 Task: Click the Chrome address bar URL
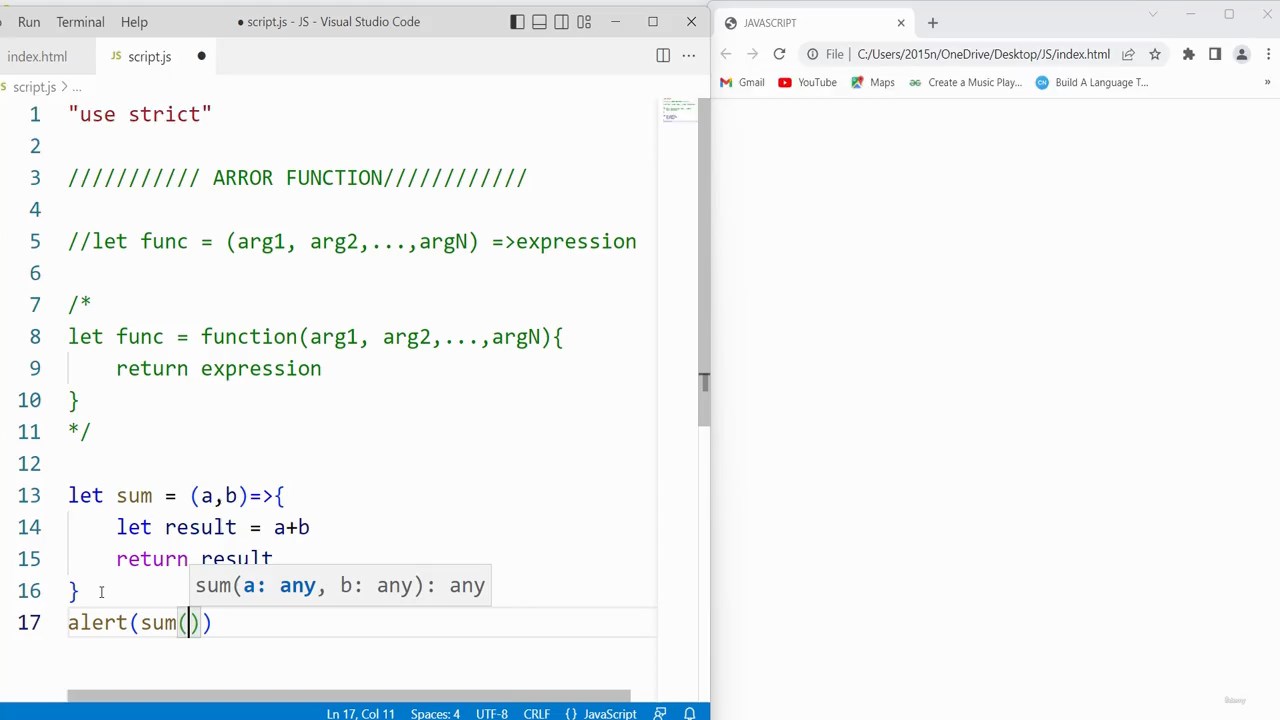(x=983, y=54)
